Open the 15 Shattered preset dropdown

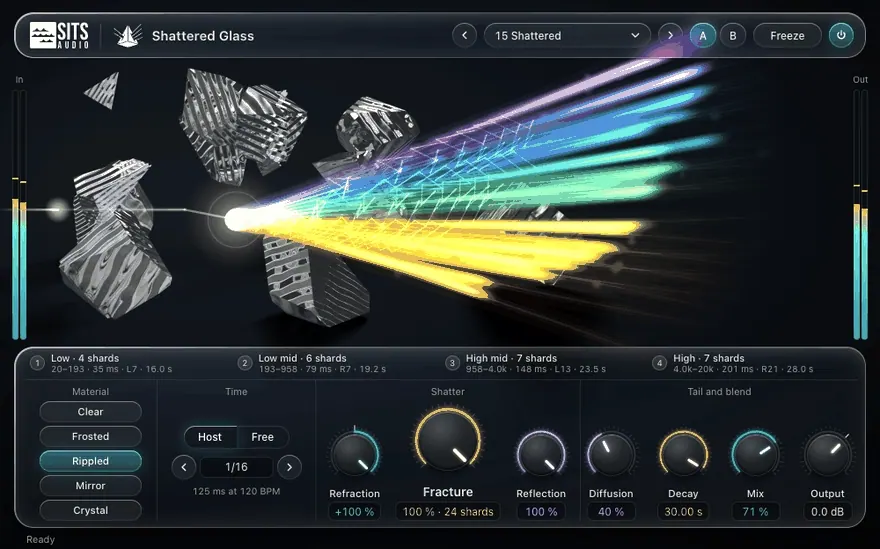click(567, 35)
